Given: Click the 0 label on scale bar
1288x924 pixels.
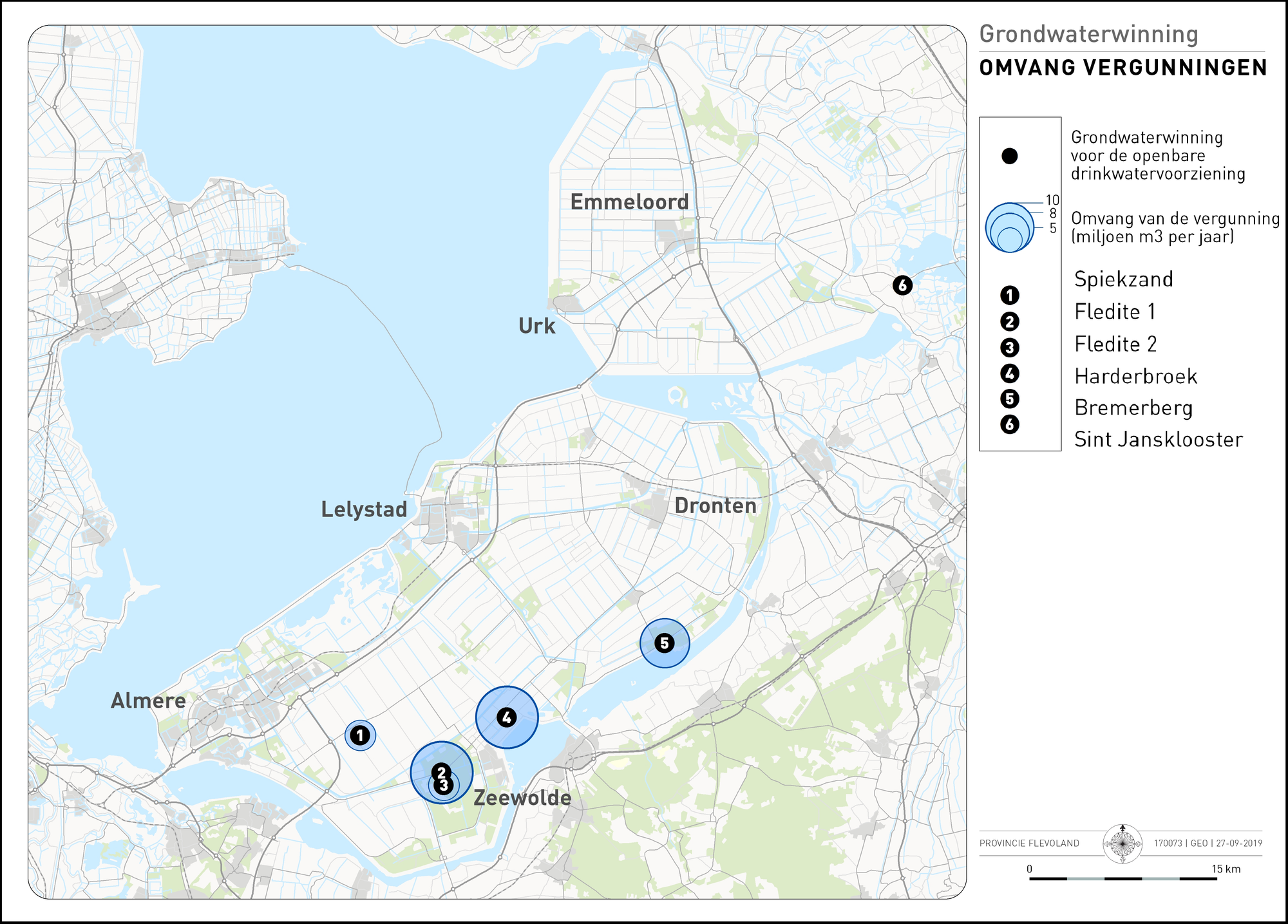Looking at the screenshot, I should pyautogui.click(x=1029, y=869).
